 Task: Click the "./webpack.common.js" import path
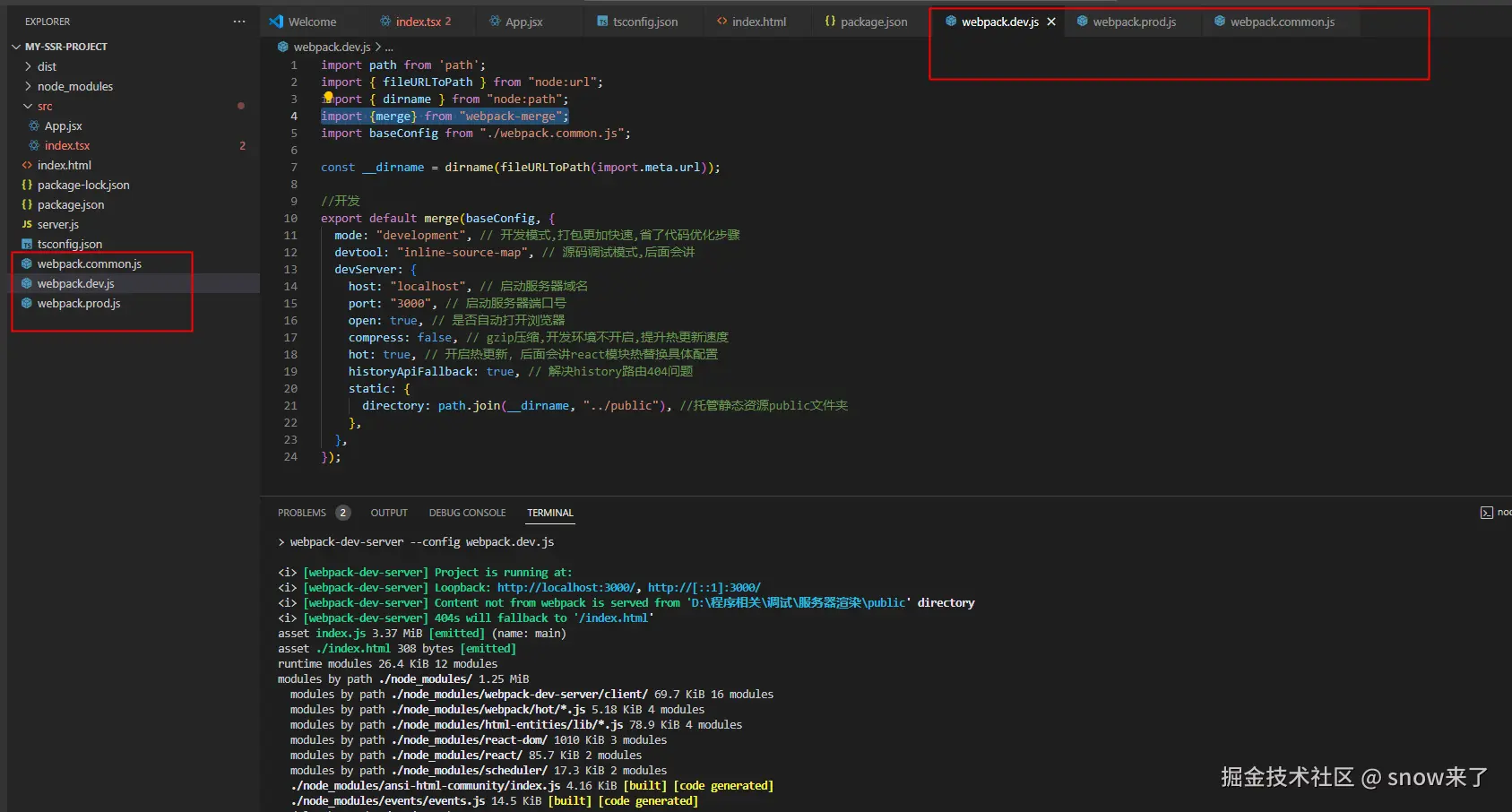pyautogui.click(x=552, y=133)
